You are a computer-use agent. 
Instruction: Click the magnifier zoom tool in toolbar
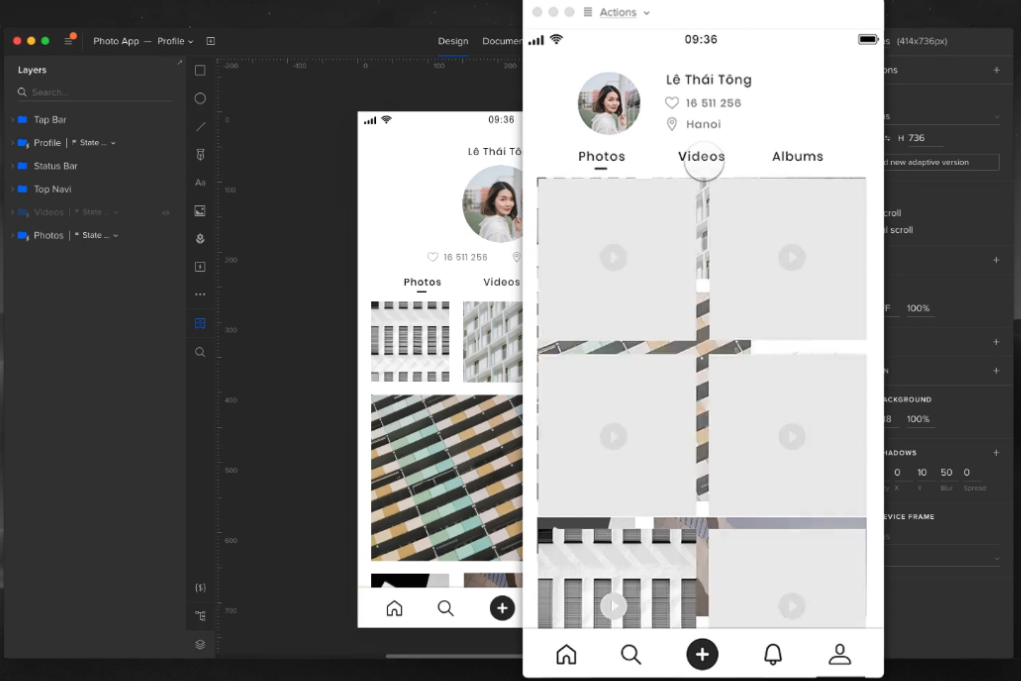tap(200, 352)
